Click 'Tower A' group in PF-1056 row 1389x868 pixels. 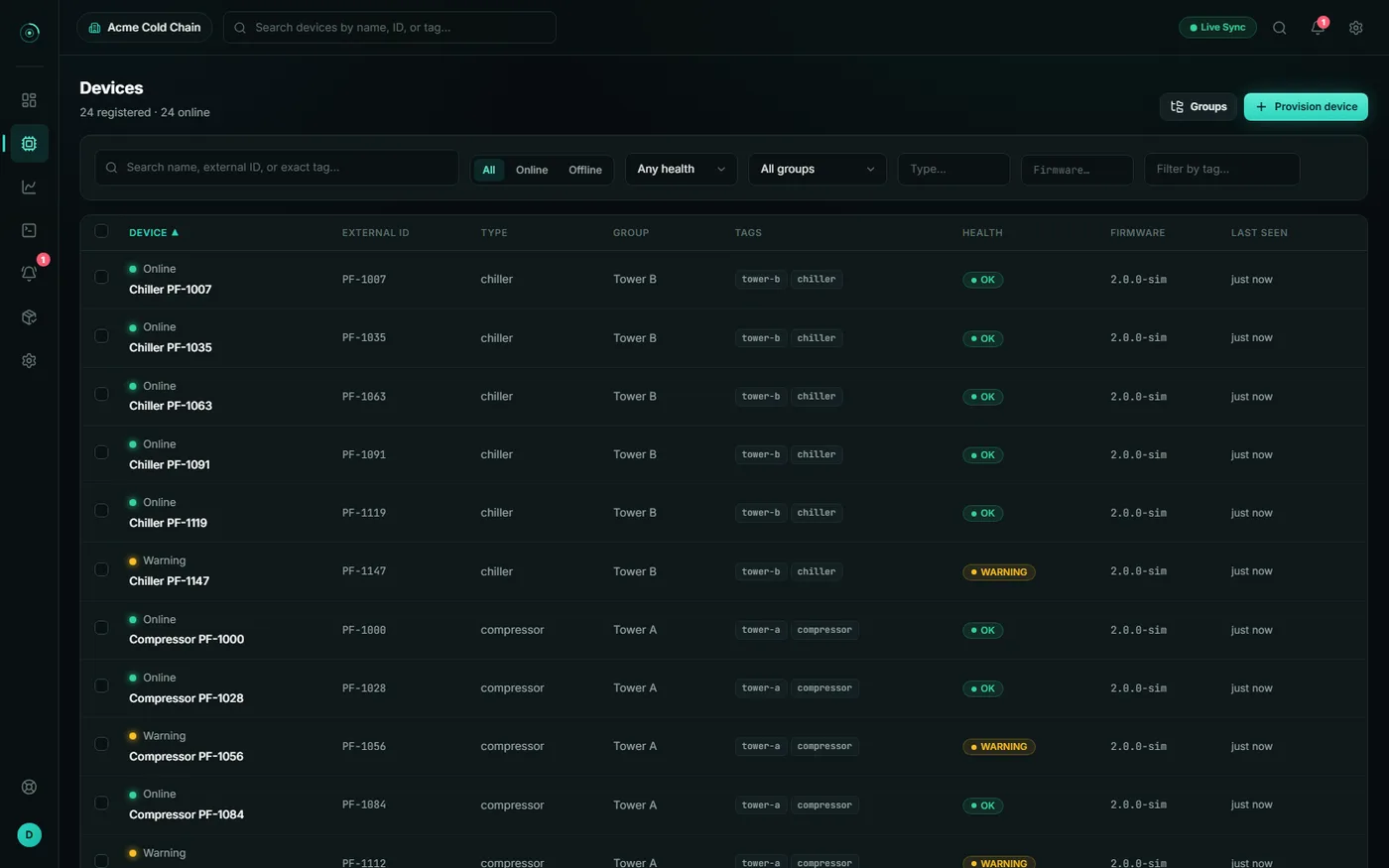coord(635,746)
